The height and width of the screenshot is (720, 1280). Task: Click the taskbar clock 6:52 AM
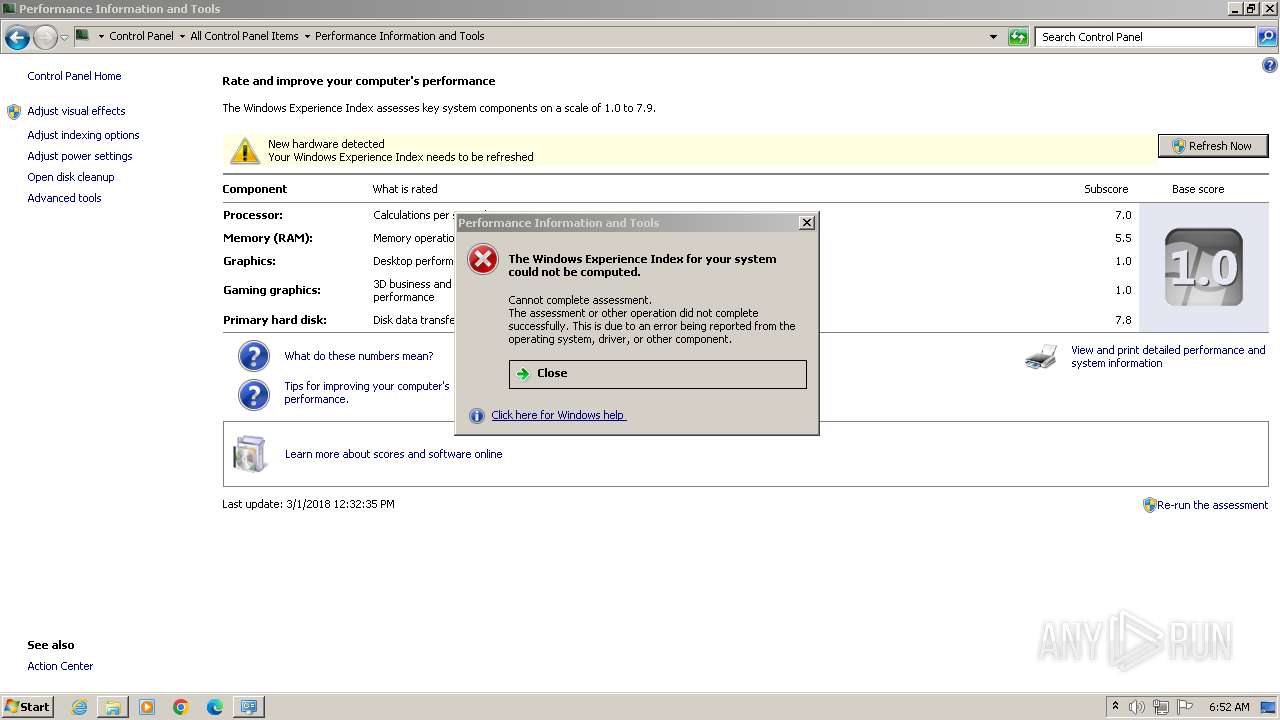1229,707
